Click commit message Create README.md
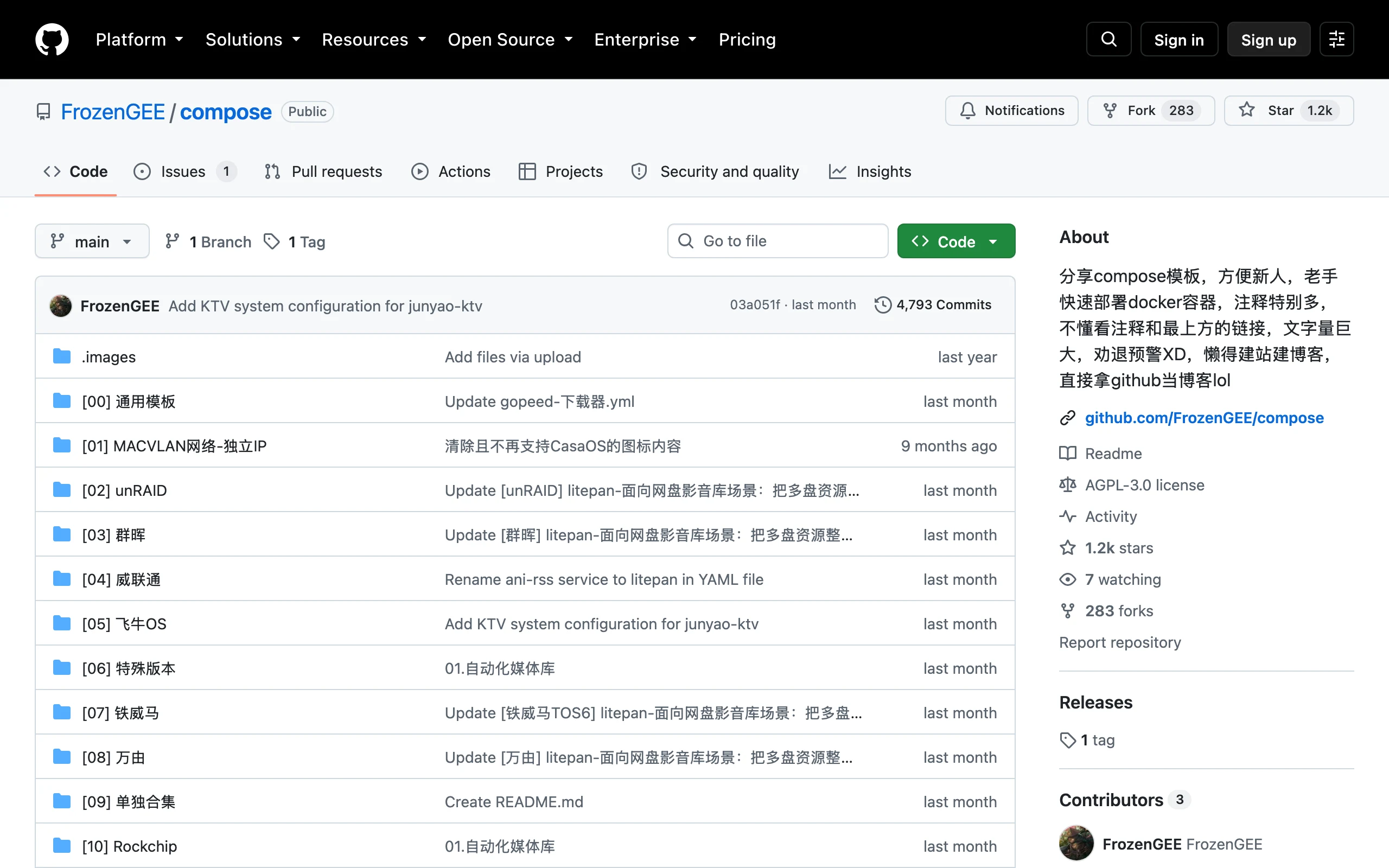This screenshot has height=868, width=1389. pyautogui.click(x=514, y=802)
